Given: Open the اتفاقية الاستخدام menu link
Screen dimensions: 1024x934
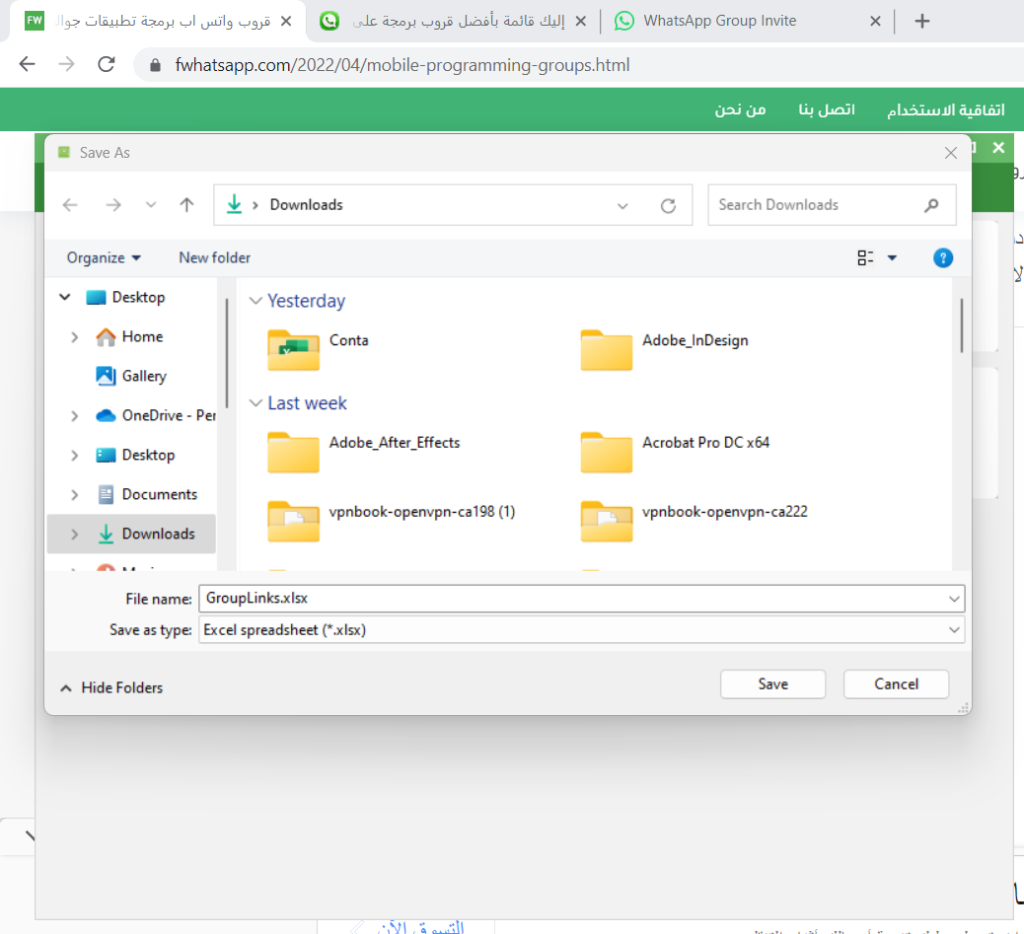Looking at the screenshot, I should pos(946,110).
